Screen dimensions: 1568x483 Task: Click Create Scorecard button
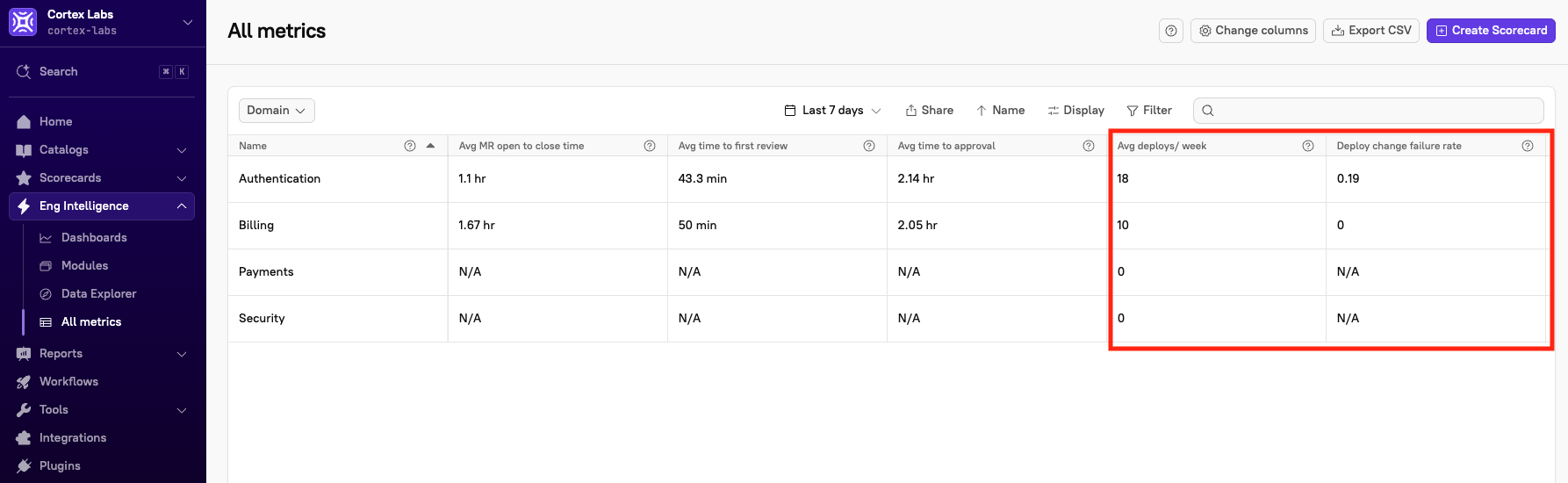click(1491, 31)
